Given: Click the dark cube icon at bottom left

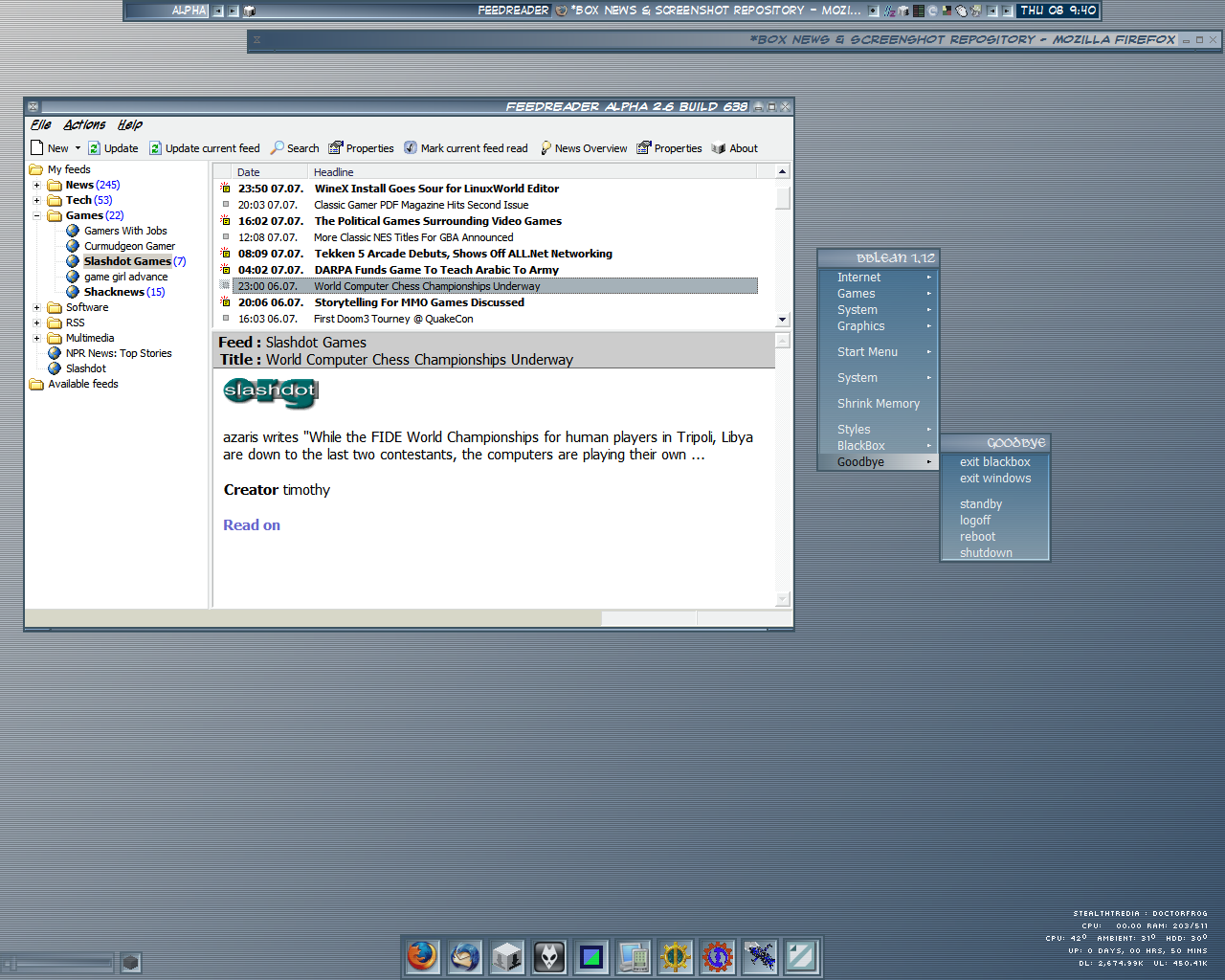Looking at the screenshot, I should pos(131,962).
